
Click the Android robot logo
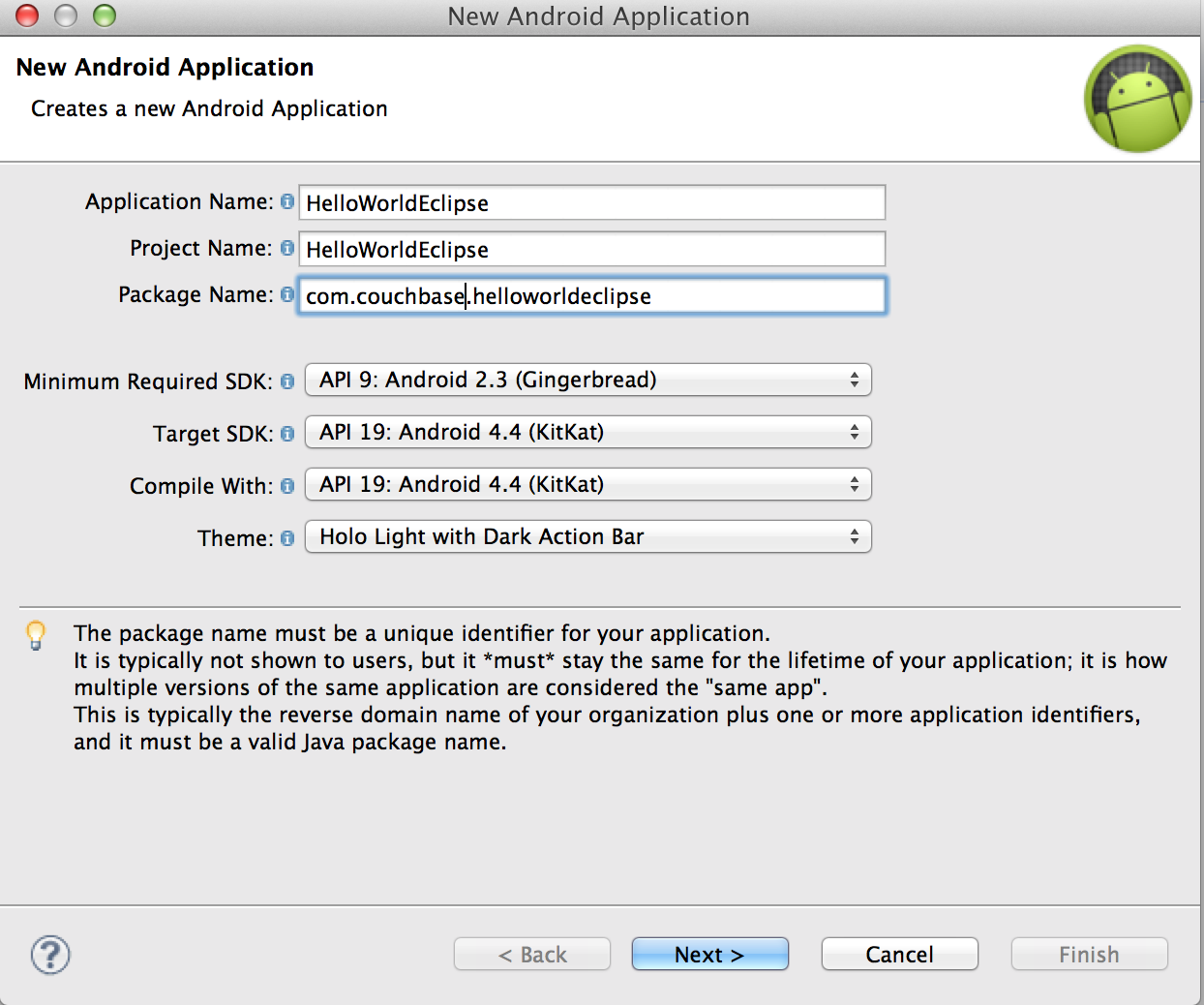(x=1138, y=99)
